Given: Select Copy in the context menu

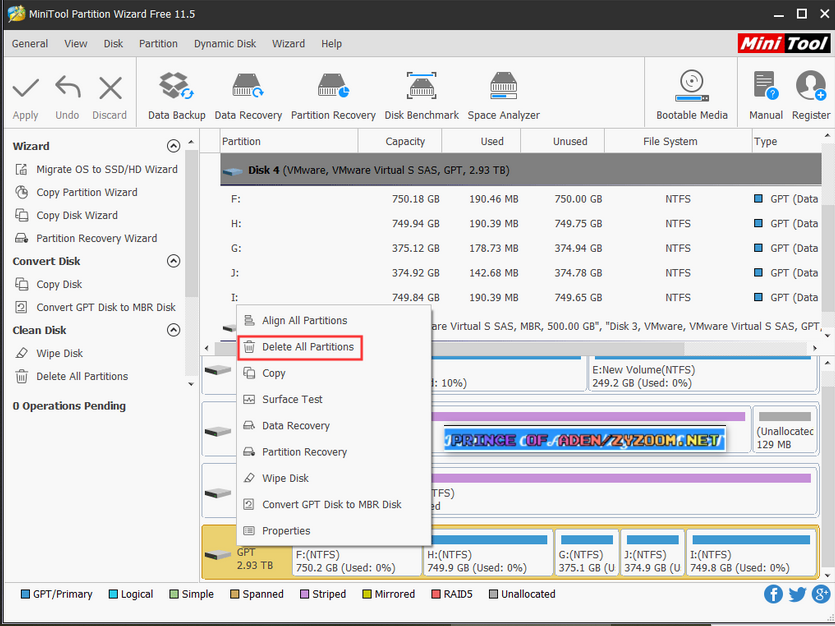Looking at the screenshot, I should pyautogui.click(x=334, y=373).
